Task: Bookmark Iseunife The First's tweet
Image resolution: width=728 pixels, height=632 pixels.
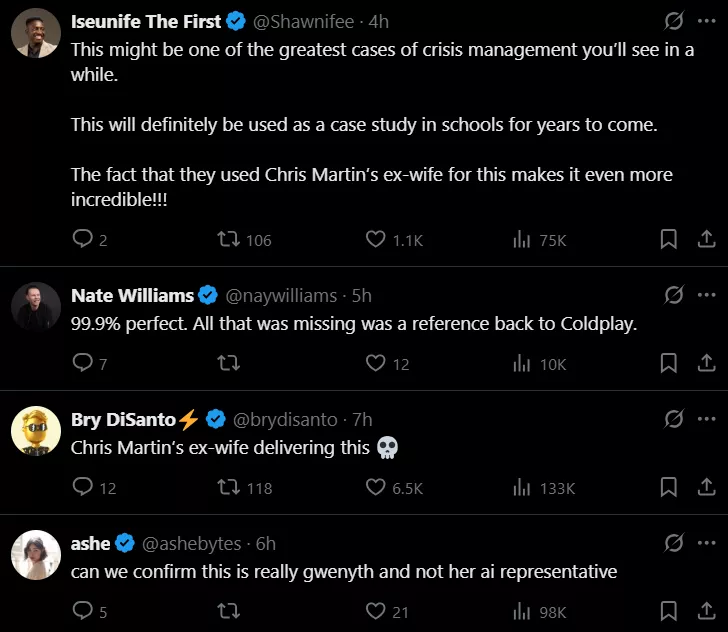Action: pos(669,240)
